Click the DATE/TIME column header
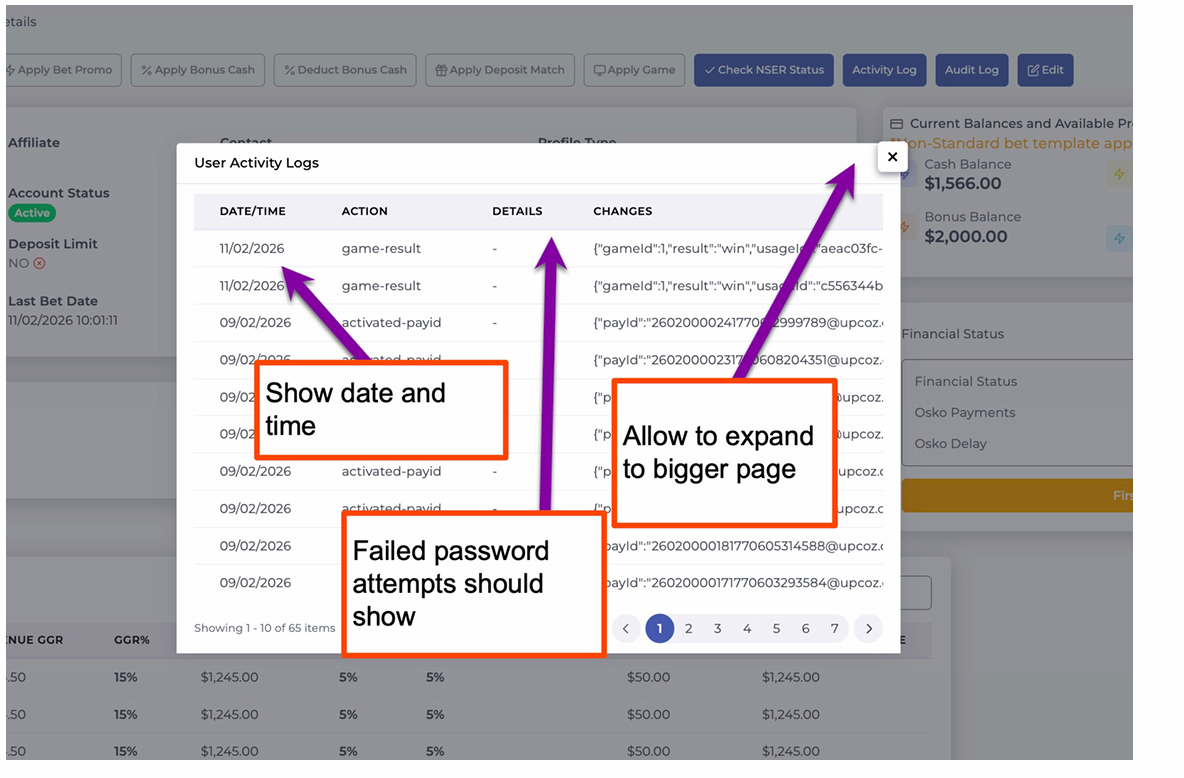Screen dimensions: 1184x778 coord(252,211)
